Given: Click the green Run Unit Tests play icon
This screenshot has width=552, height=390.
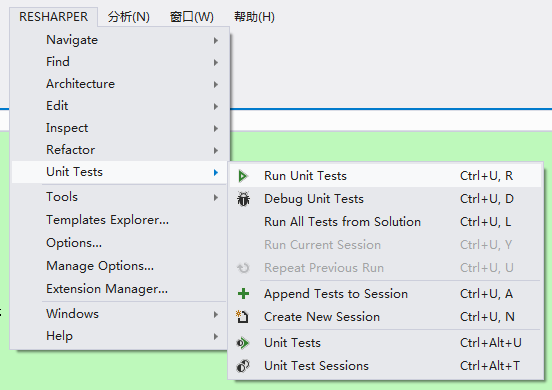Looking at the screenshot, I should coord(243,176).
